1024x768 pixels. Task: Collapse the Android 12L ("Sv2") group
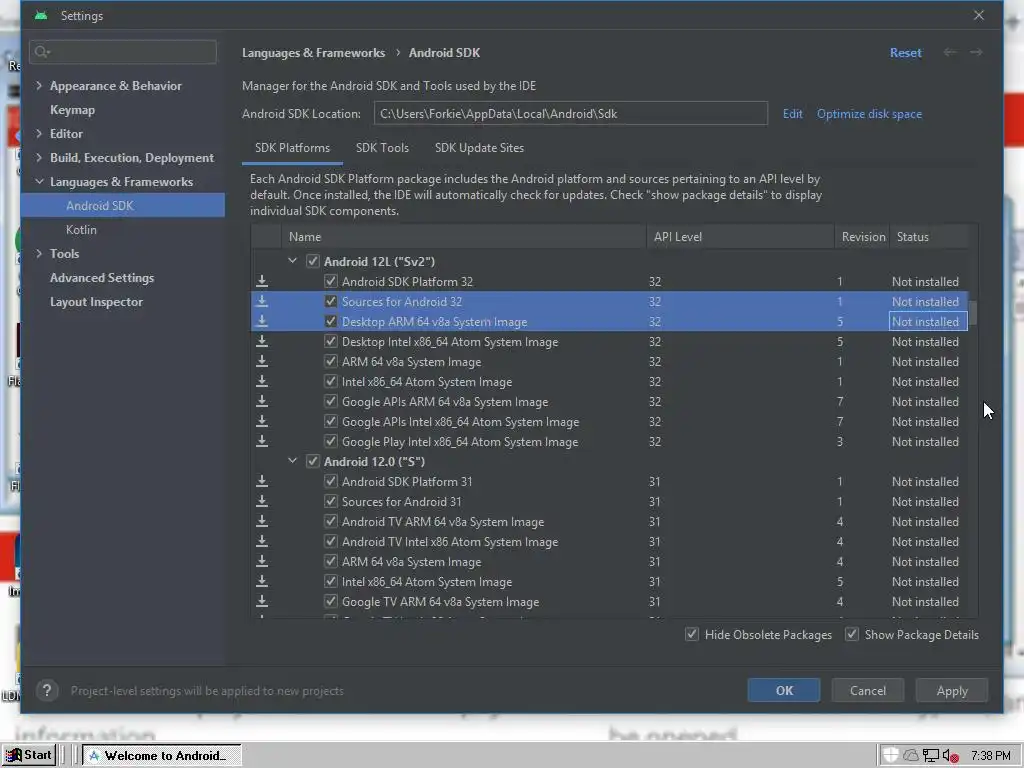293,261
